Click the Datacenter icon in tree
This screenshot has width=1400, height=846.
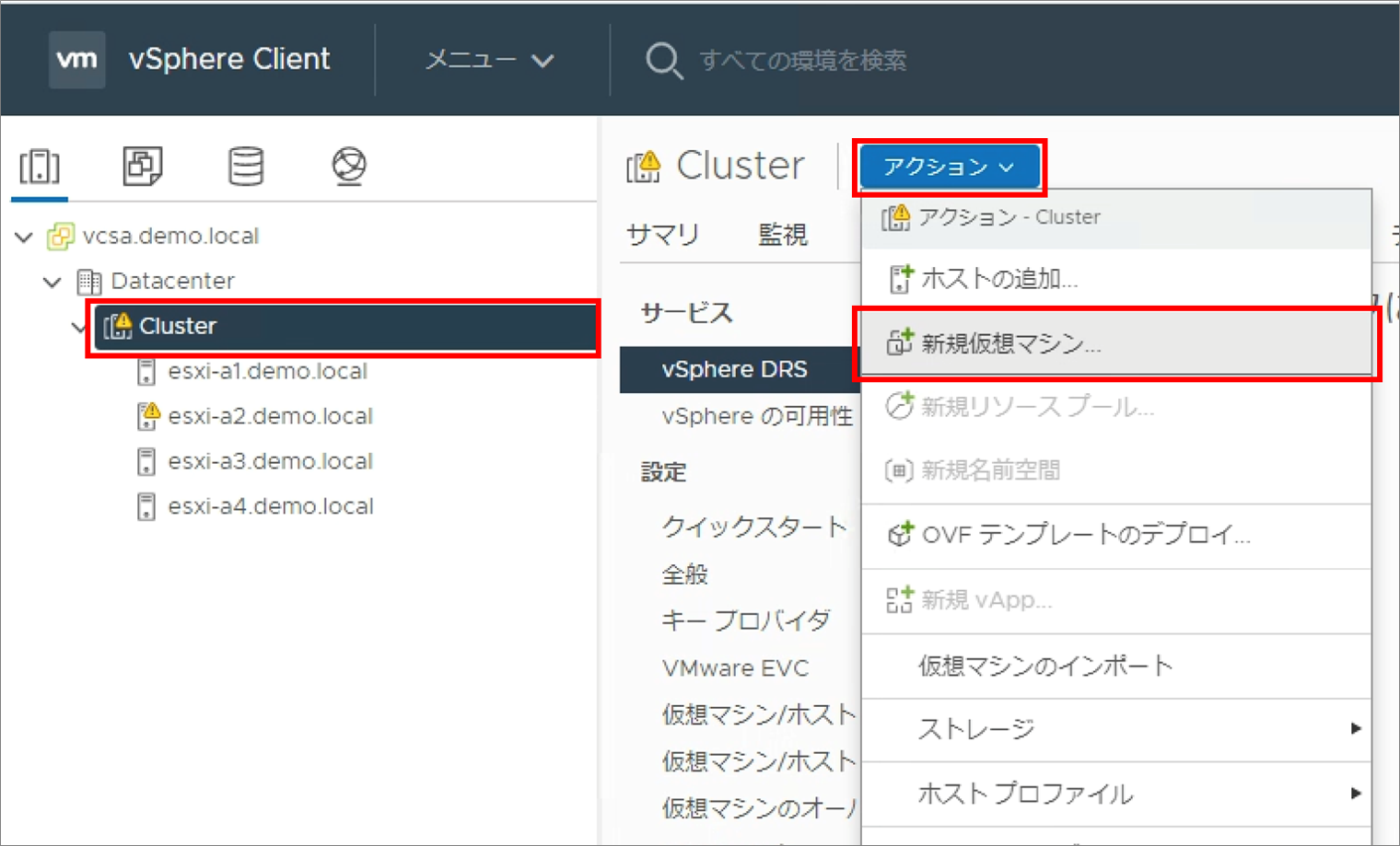point(89,282)
